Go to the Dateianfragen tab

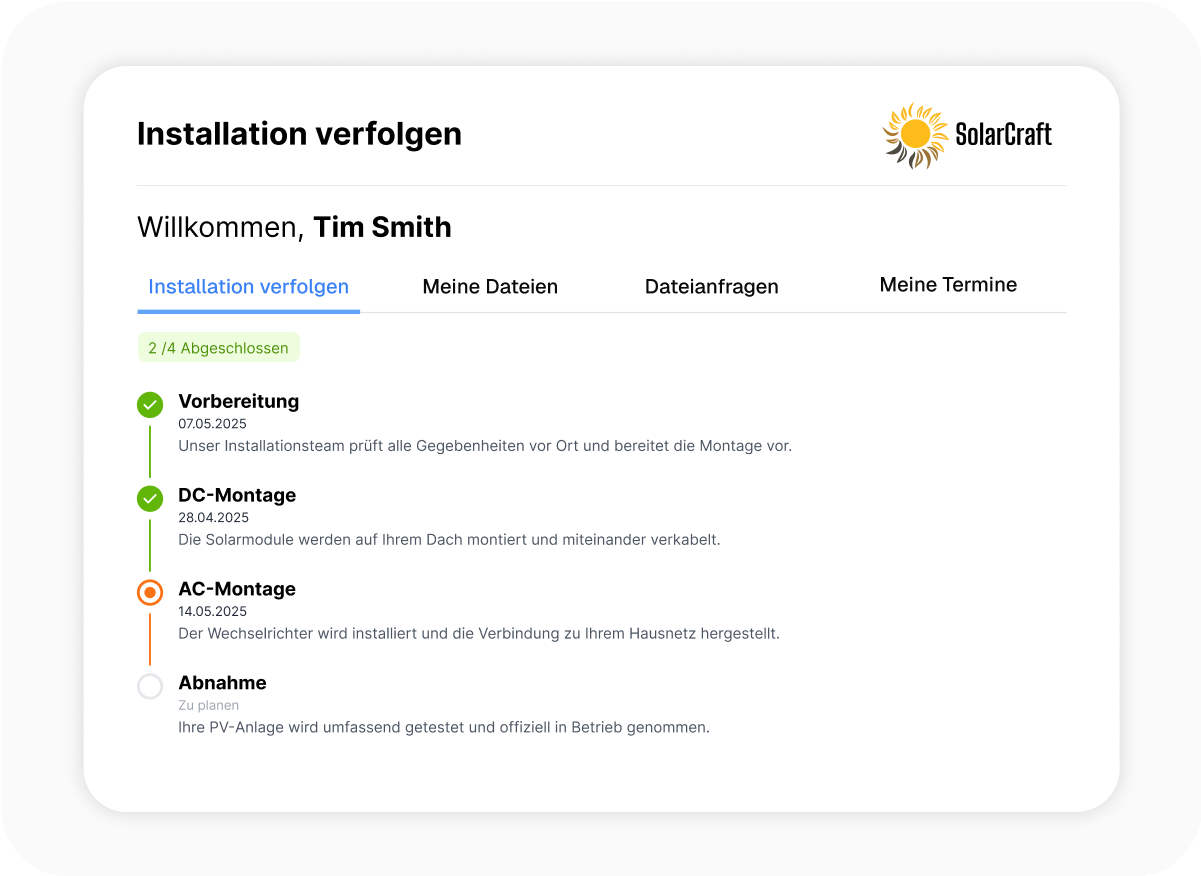coord(712,287)
